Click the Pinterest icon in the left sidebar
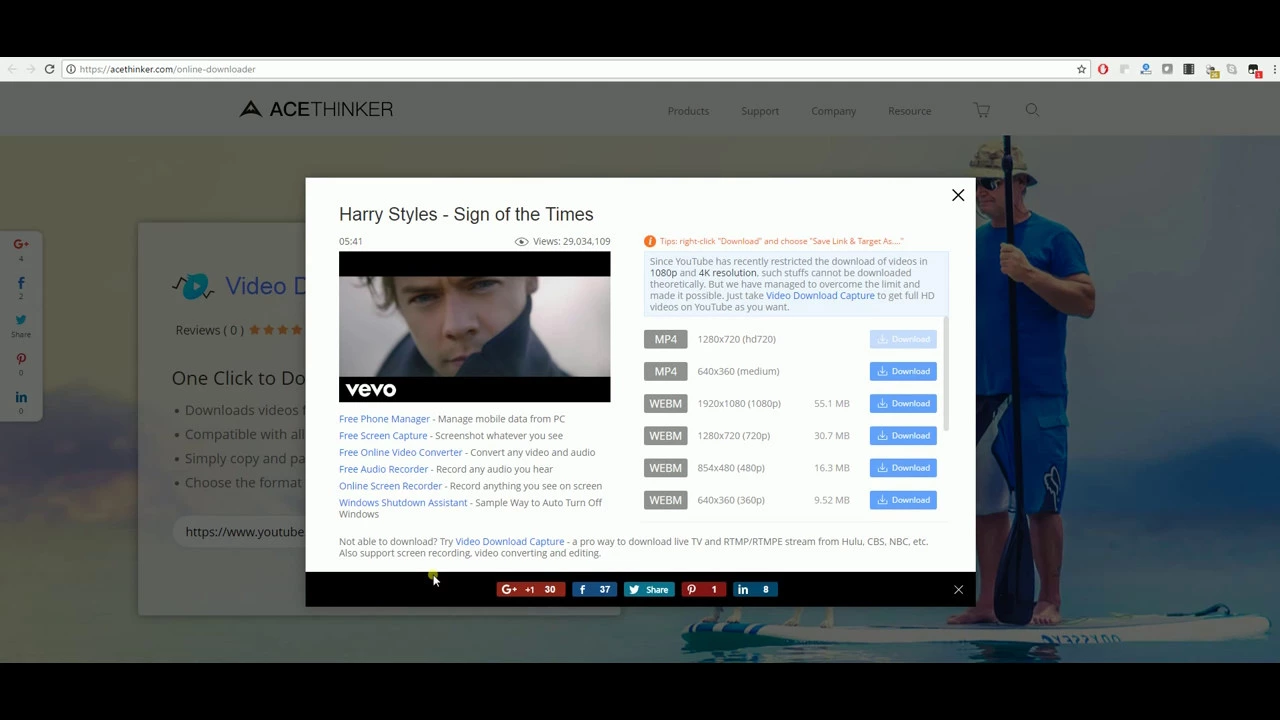 coord(21,359)
